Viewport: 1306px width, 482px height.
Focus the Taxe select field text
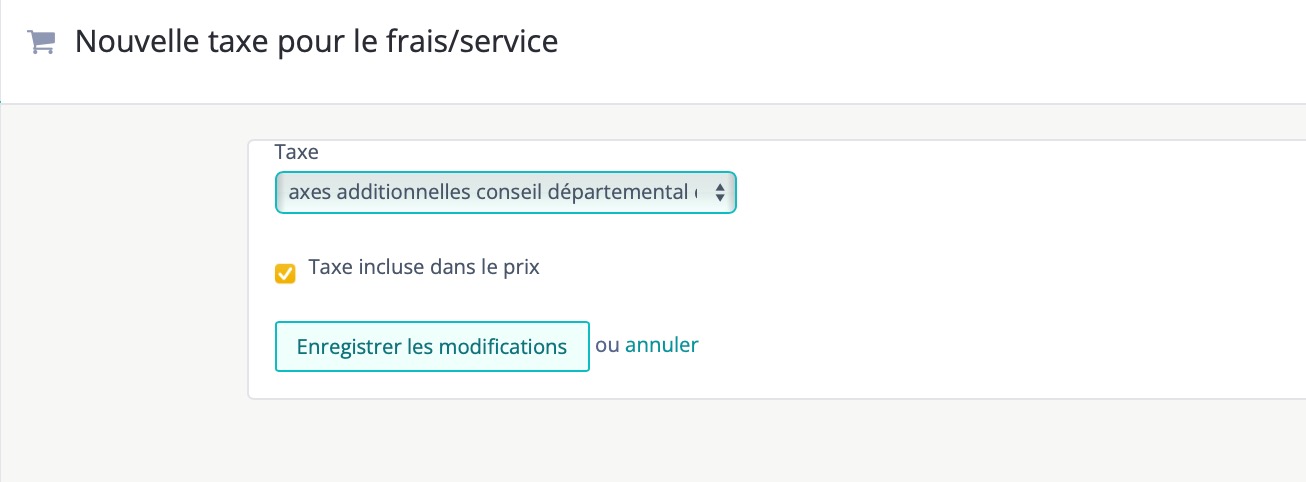490,193
